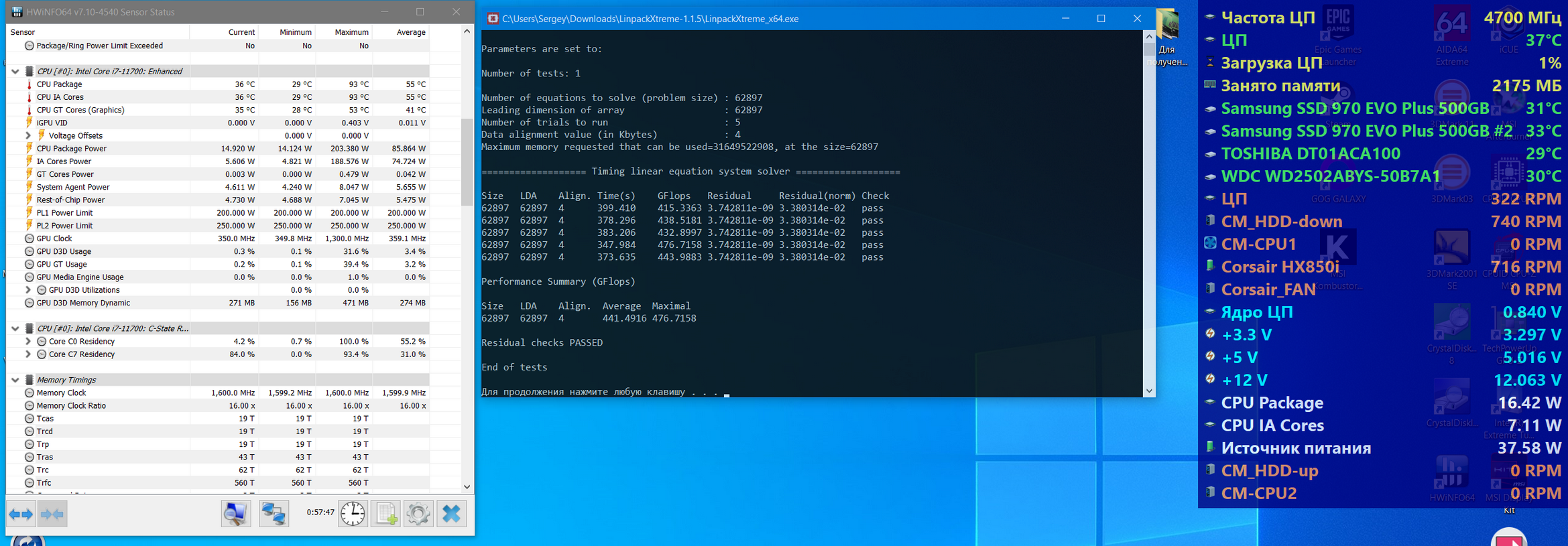This screenshot has width=1568, height=546.
Task: Select the PL1 Power Limit row
Action: coord(218,213)
